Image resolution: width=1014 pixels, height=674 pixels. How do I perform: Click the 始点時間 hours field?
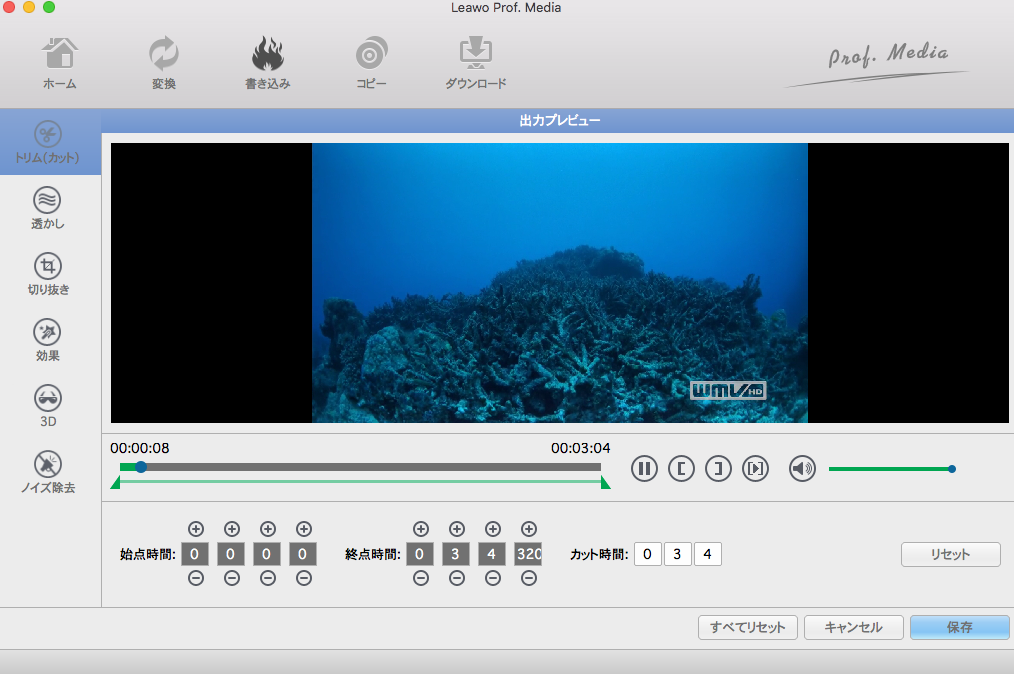click(x=195, y=554)
